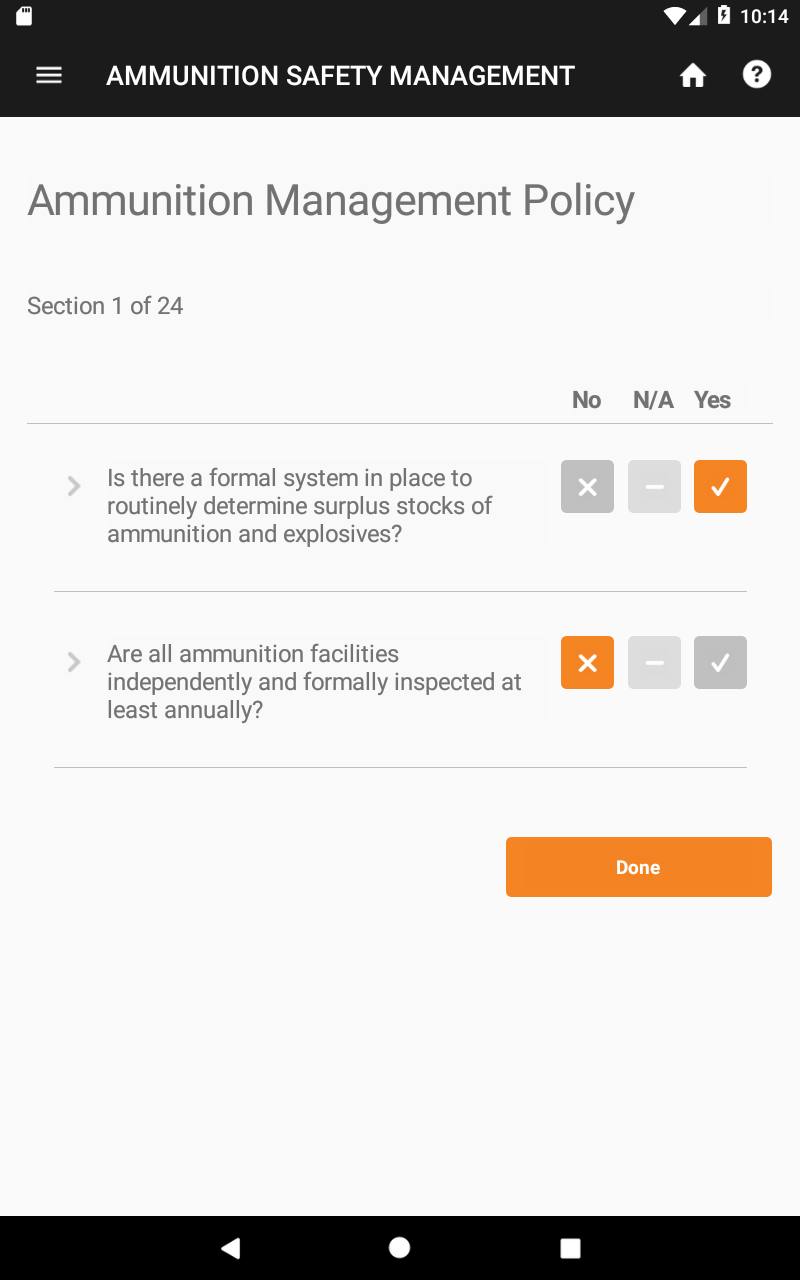Tap the Android home circle button
This screenshot has width=800, height=1280.
[399, 1247]
